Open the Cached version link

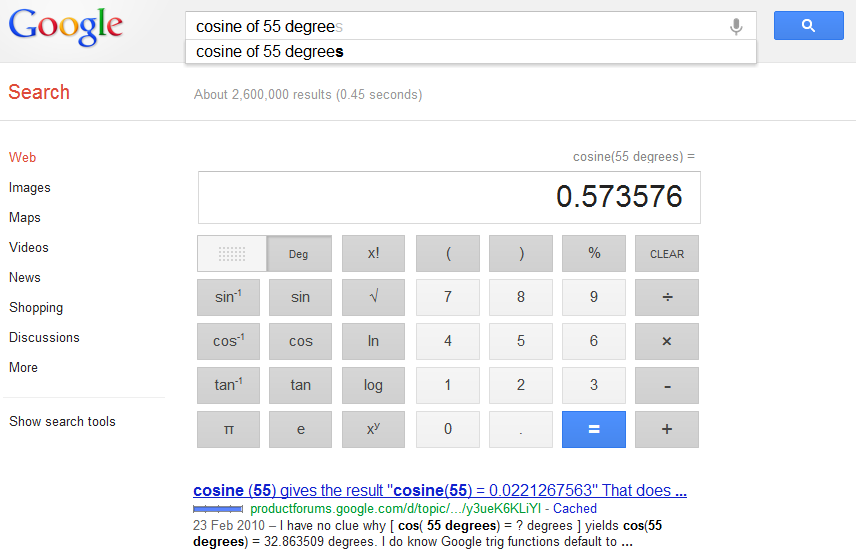point(575,508)
